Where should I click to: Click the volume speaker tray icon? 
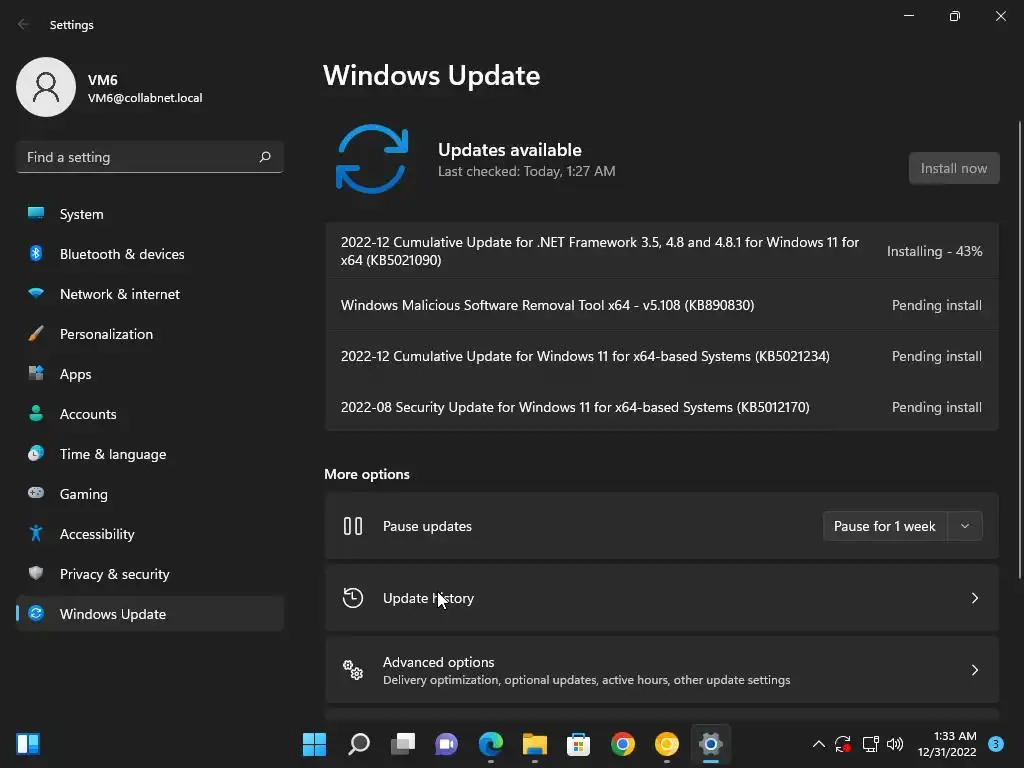point(895,744)
